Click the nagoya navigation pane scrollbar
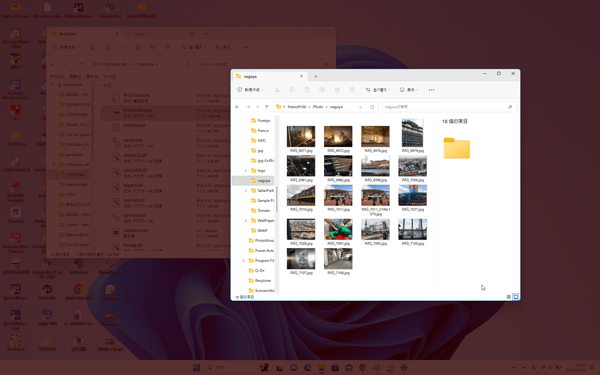600x375 pixels. (x=277, y=199)
